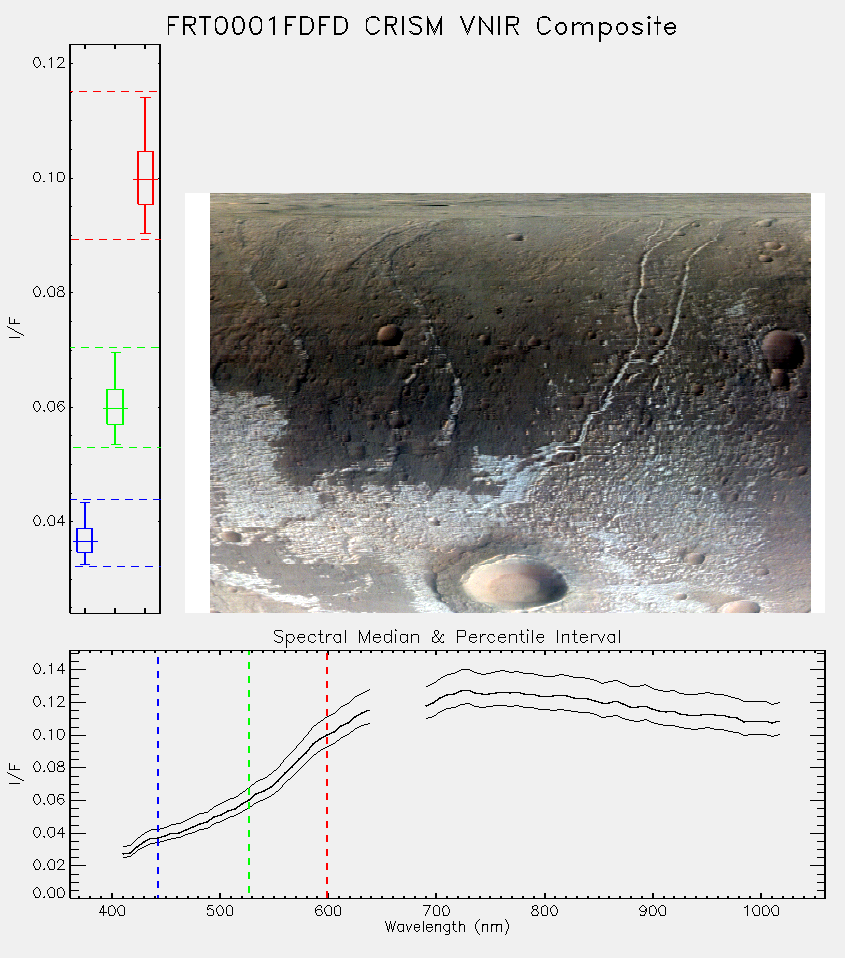Click the 700 tick label on wavelength axis
Viewport: 845px width, 958px height.
[436, 911]
